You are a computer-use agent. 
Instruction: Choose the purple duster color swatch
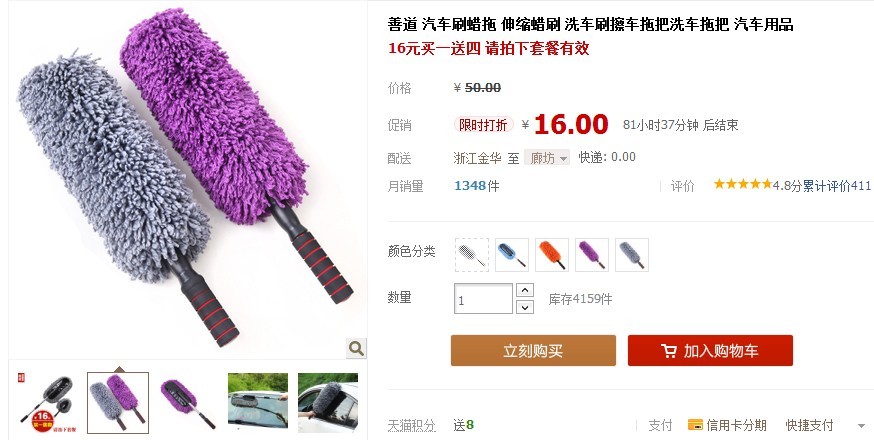tap(592, 255)
